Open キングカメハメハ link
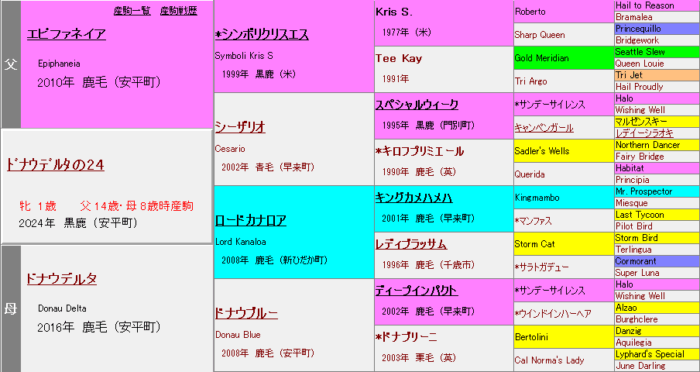 [x=414, y=198]
